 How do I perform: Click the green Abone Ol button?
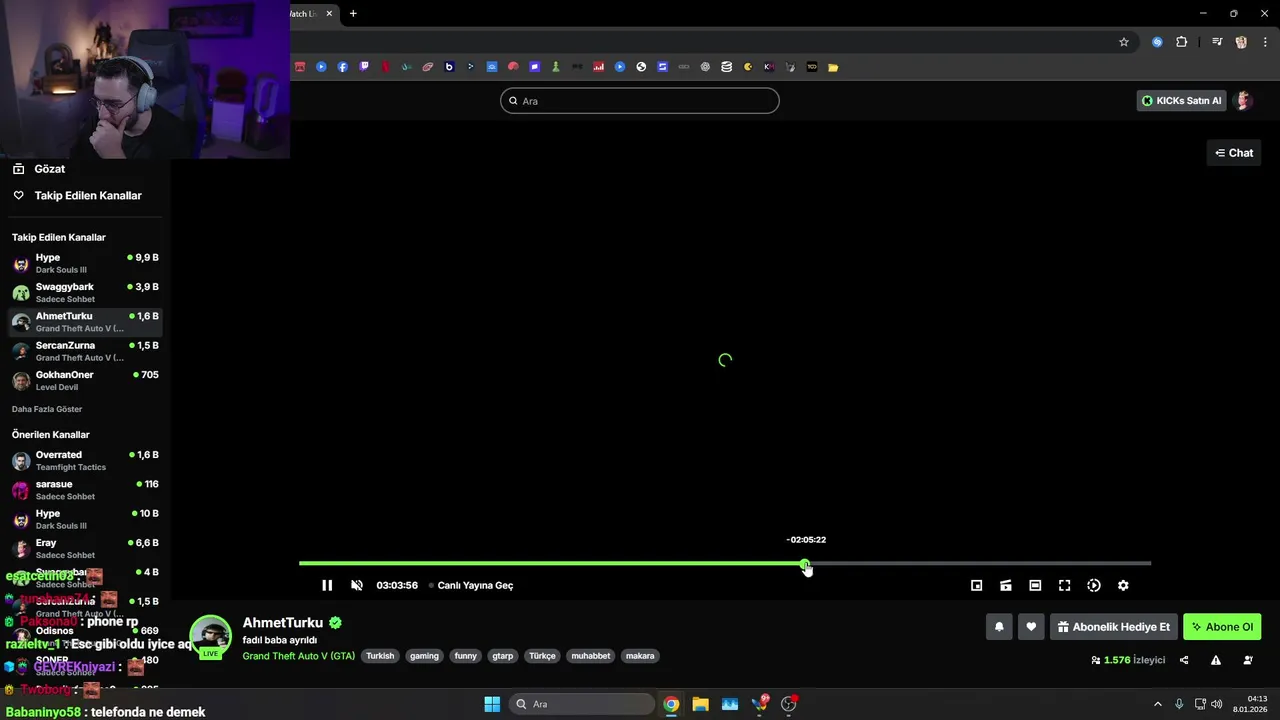tap(1222, 627)
